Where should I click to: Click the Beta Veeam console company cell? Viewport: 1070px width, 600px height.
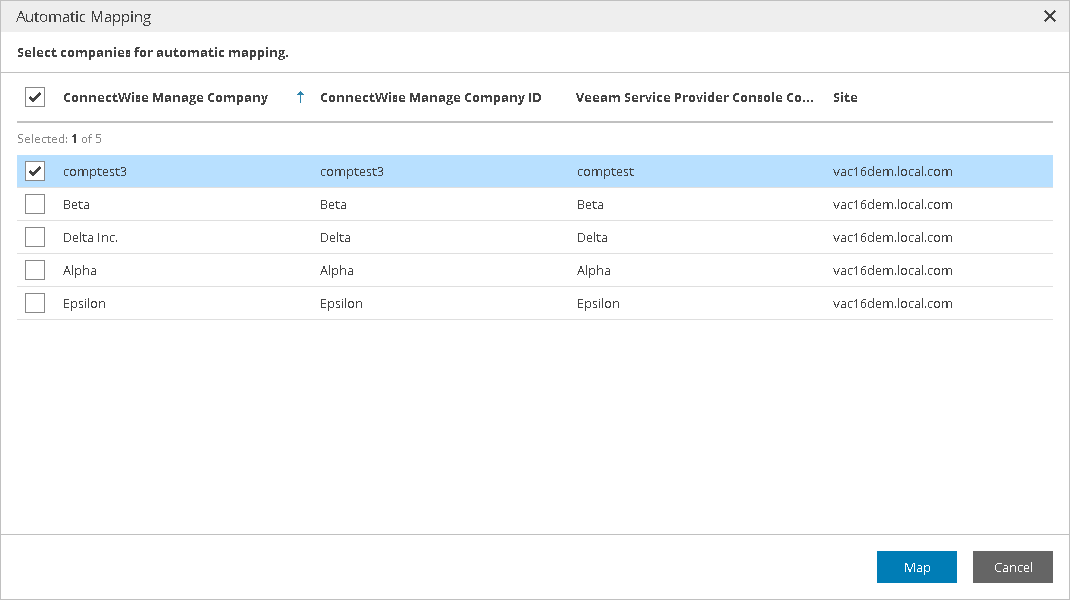point(590,204)
